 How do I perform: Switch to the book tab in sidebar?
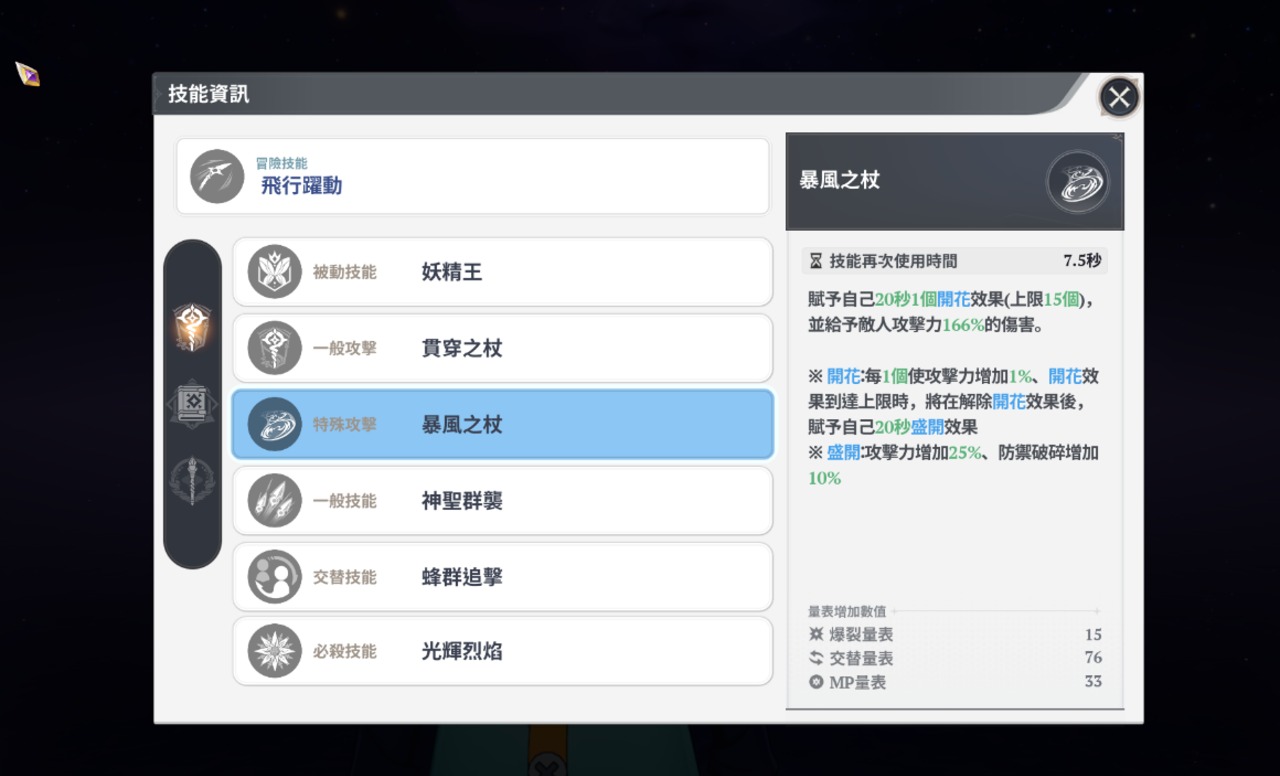(x=191, y=404)
